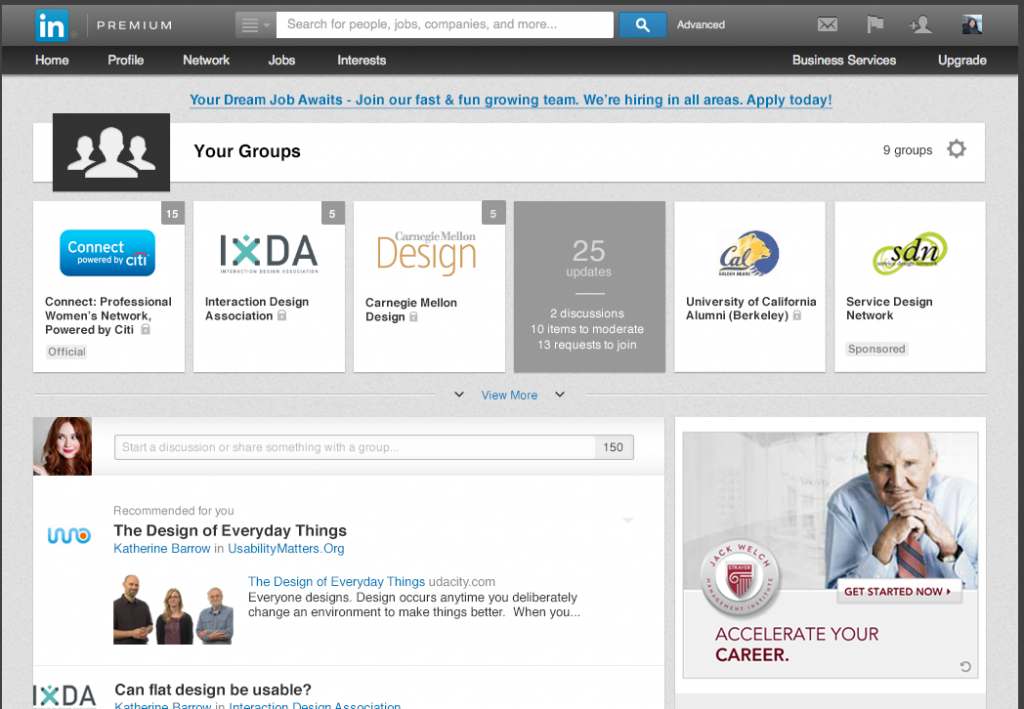The height and width of the screenshot is (709, 1024).
Task: Click the Accelerate Your Career ad text
Action: [x=797, y=644]
